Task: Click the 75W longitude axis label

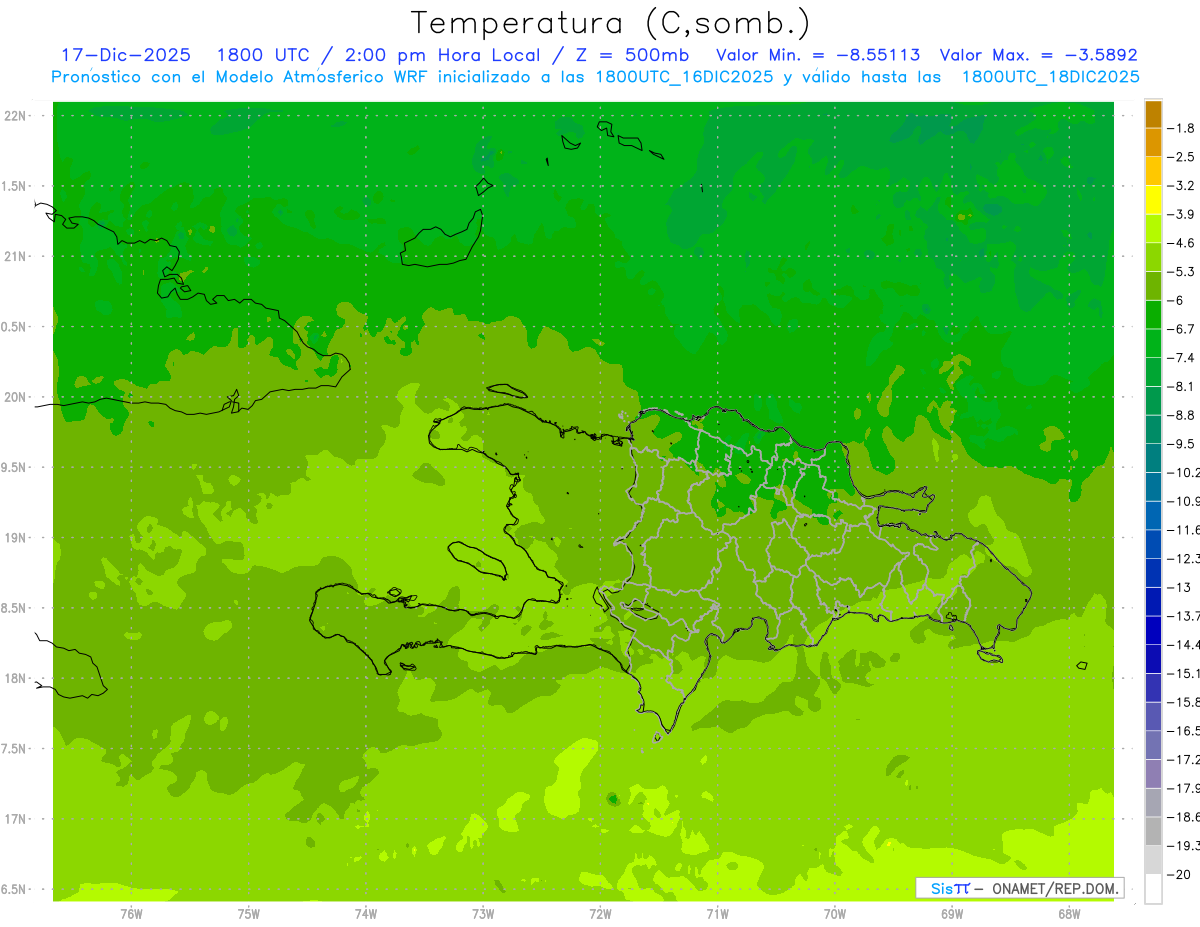Action: (249, 913)
